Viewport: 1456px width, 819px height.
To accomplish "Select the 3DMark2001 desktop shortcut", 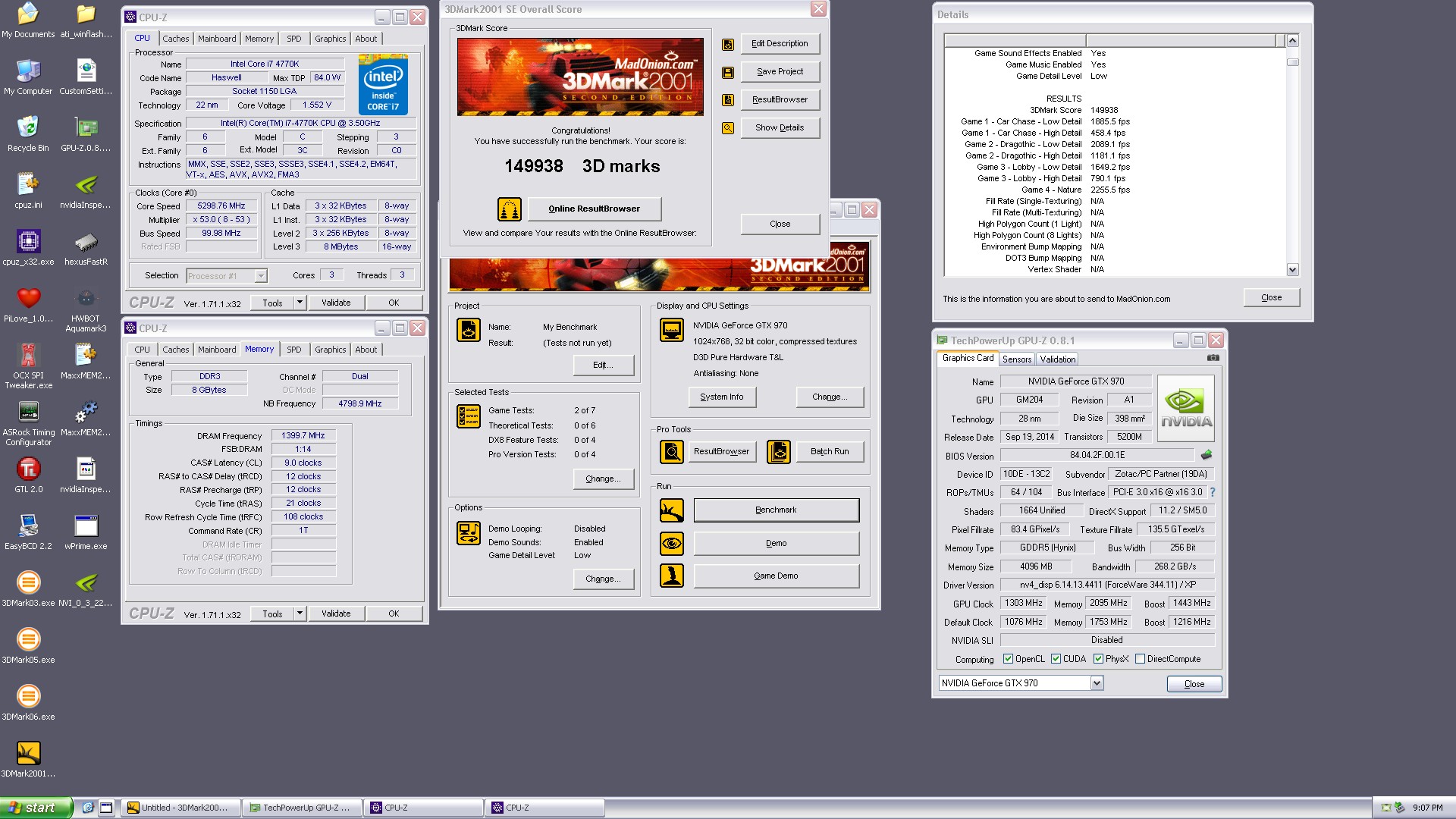I will [28, 759].
